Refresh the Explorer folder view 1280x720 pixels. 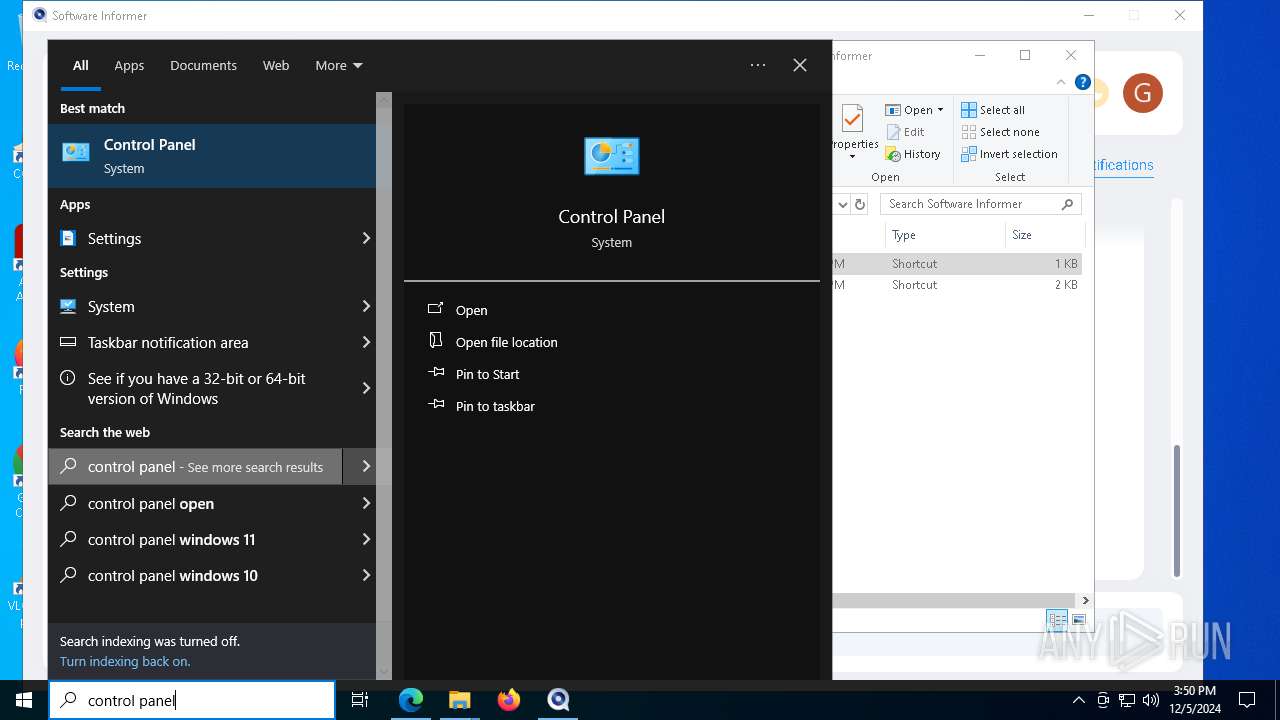pyautogui.click(x=860, y=204)
